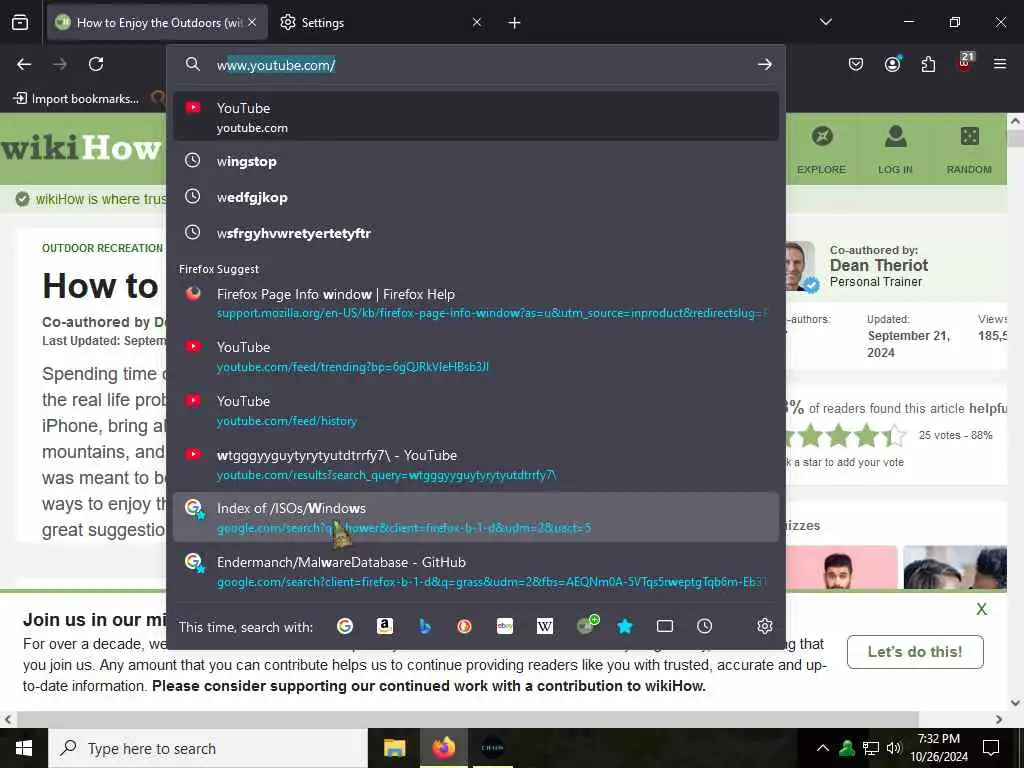1024x768 pixels.
Task: Go back one page
Action: (x=24, y=64)
